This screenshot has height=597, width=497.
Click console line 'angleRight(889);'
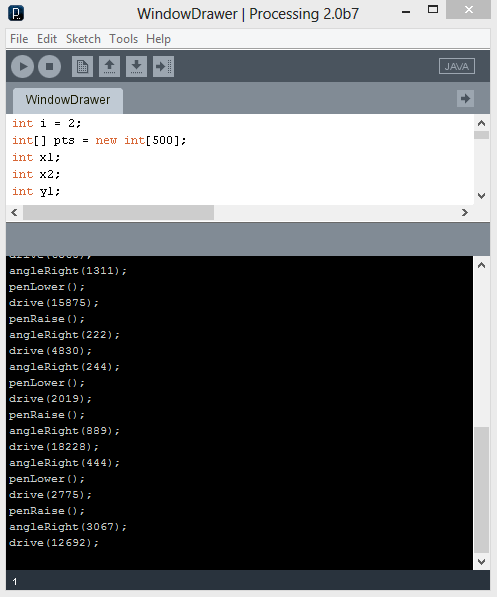point(64,431)
